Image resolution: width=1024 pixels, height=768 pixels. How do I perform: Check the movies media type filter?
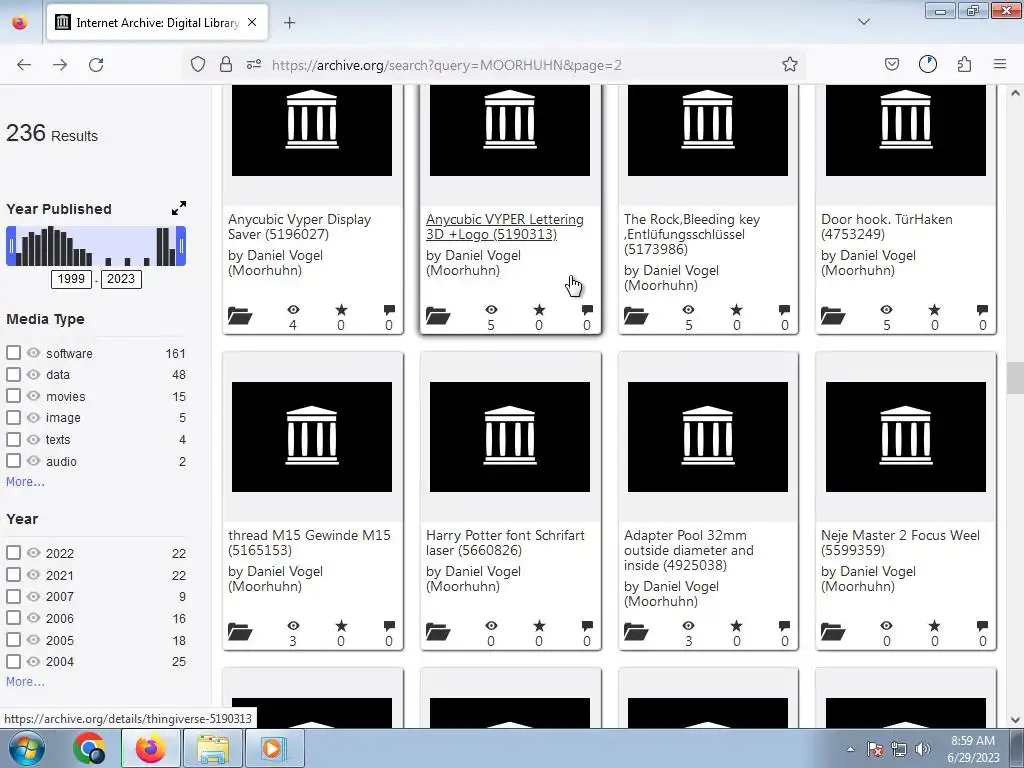pos(13,396)
